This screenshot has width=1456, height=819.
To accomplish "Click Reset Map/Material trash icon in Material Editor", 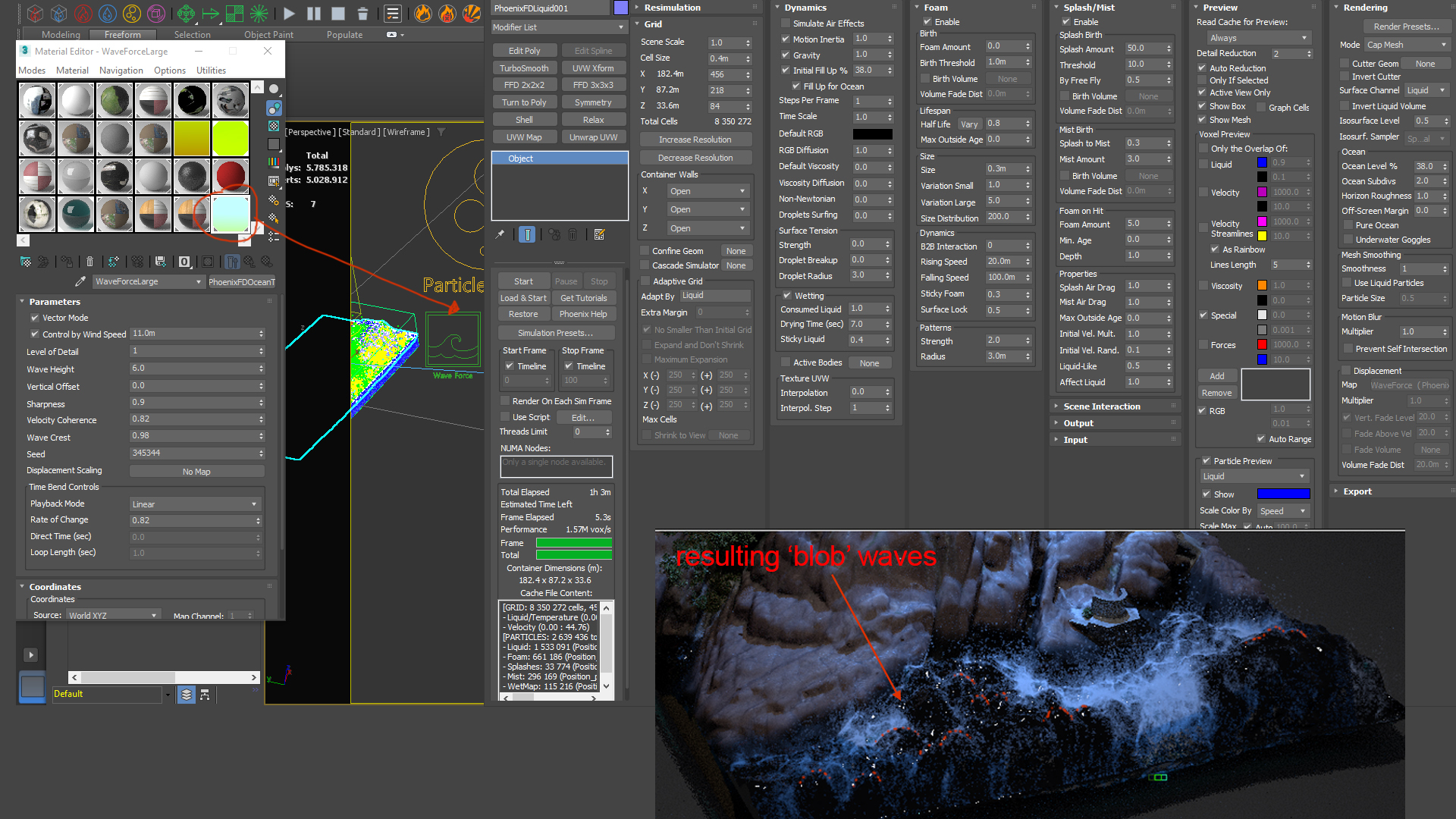I will (x=89, y=262).
